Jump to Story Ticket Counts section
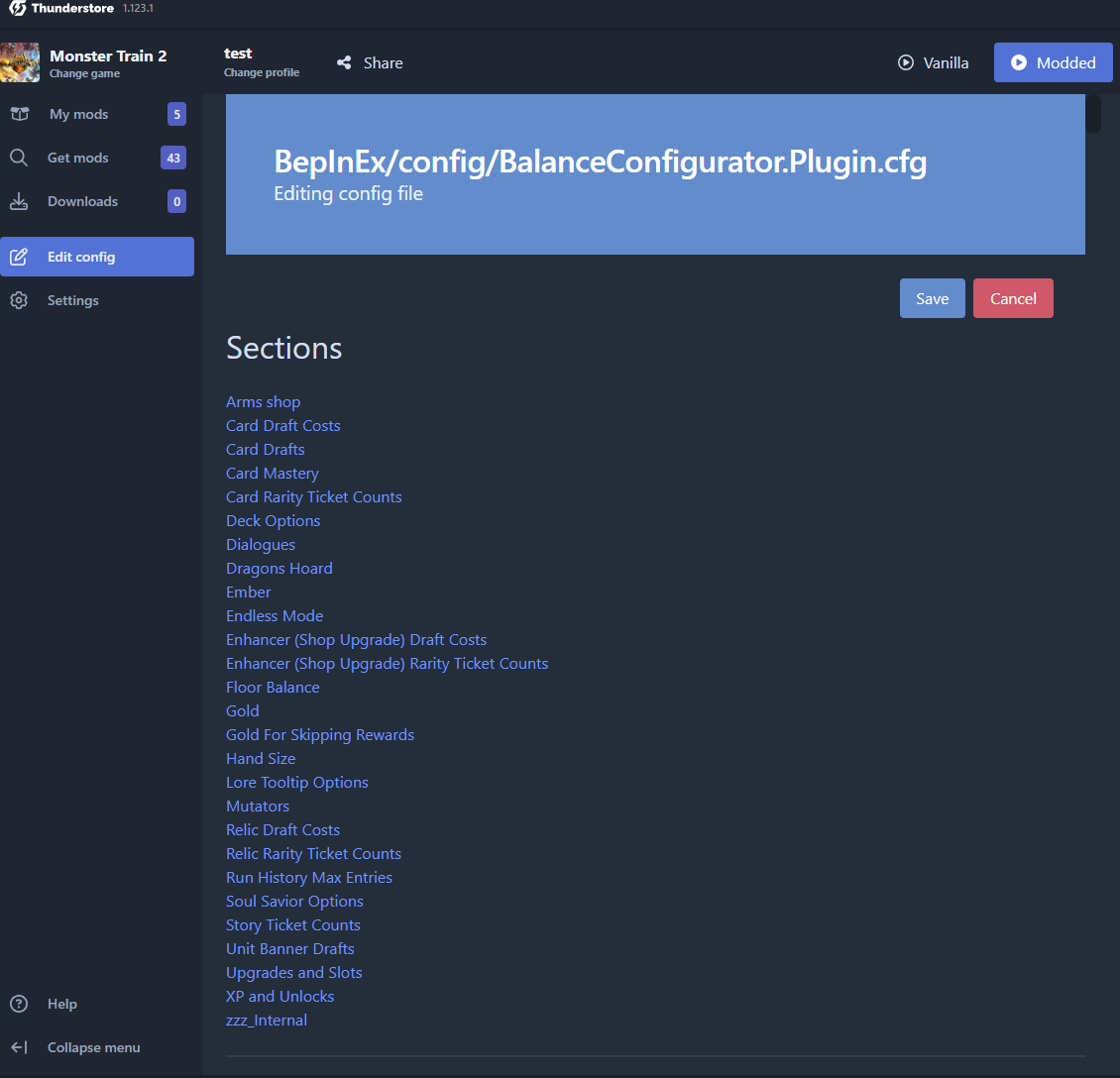The width and height of the screenshot is (1120, 1078). [x=292, y=925]
